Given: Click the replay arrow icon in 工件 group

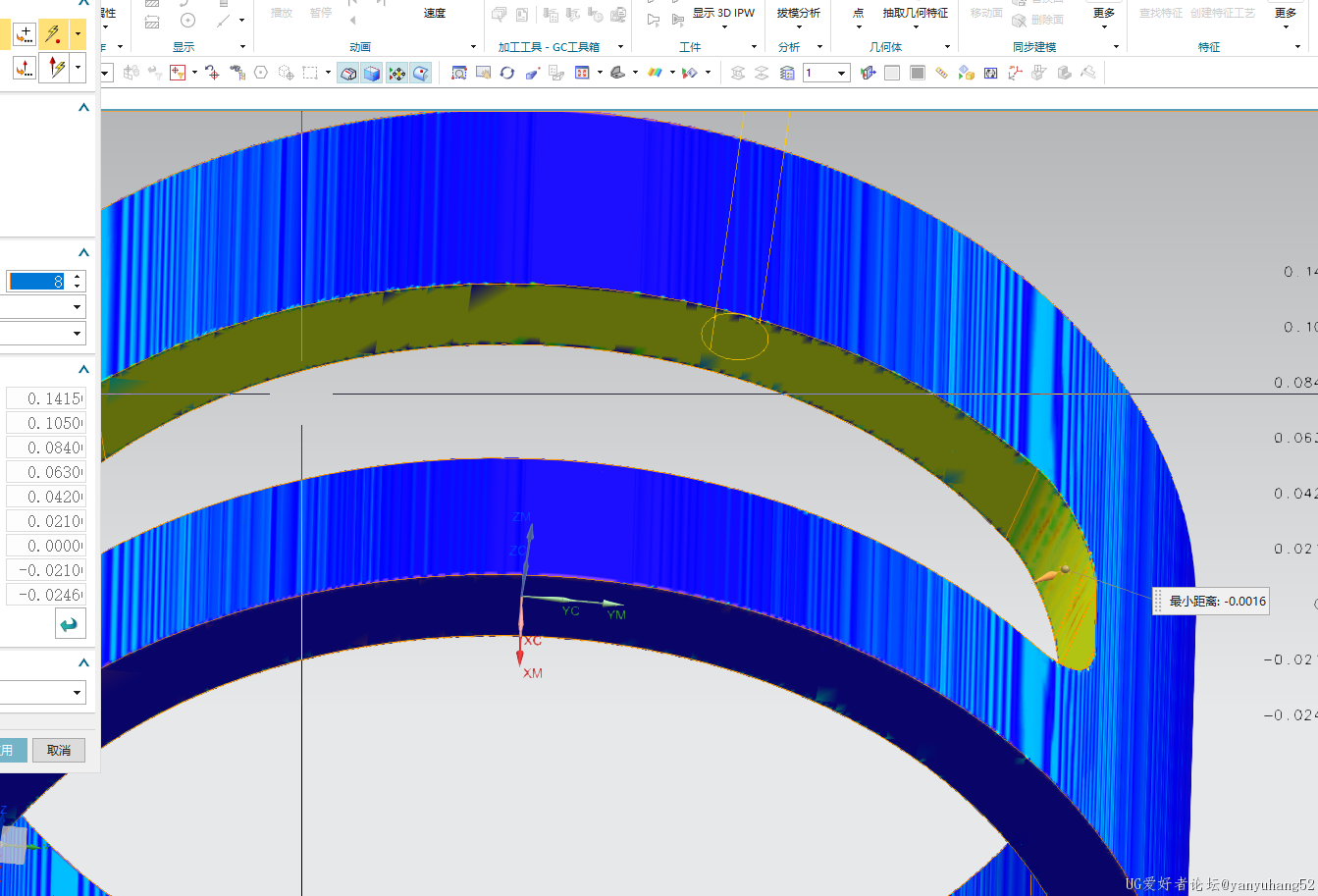Looking at the screenshot, I should [x=654, y=20].
